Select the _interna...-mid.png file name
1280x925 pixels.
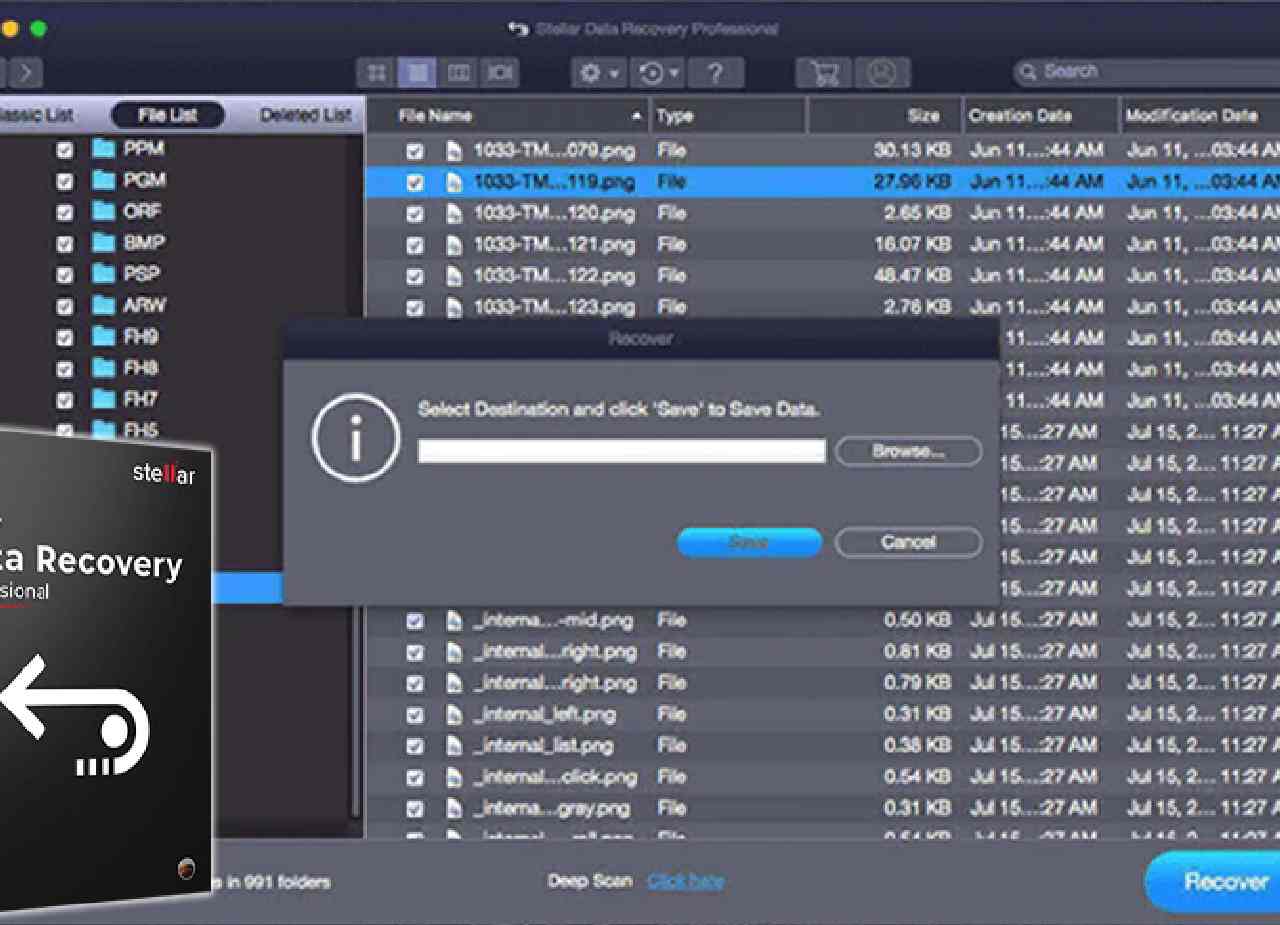[x=554, y=621]
